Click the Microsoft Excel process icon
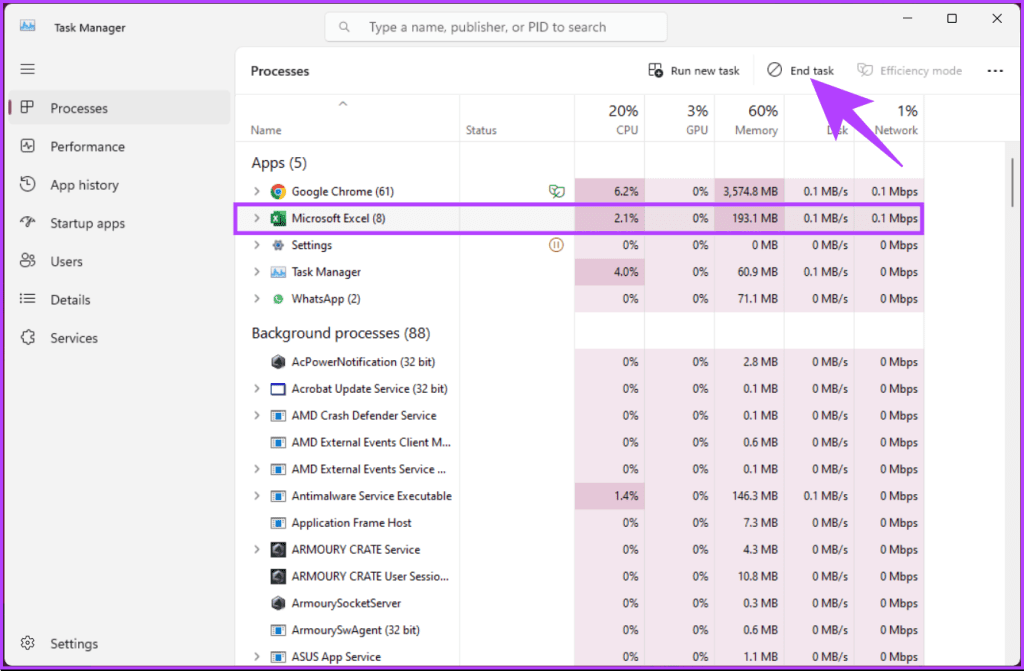 278,218
